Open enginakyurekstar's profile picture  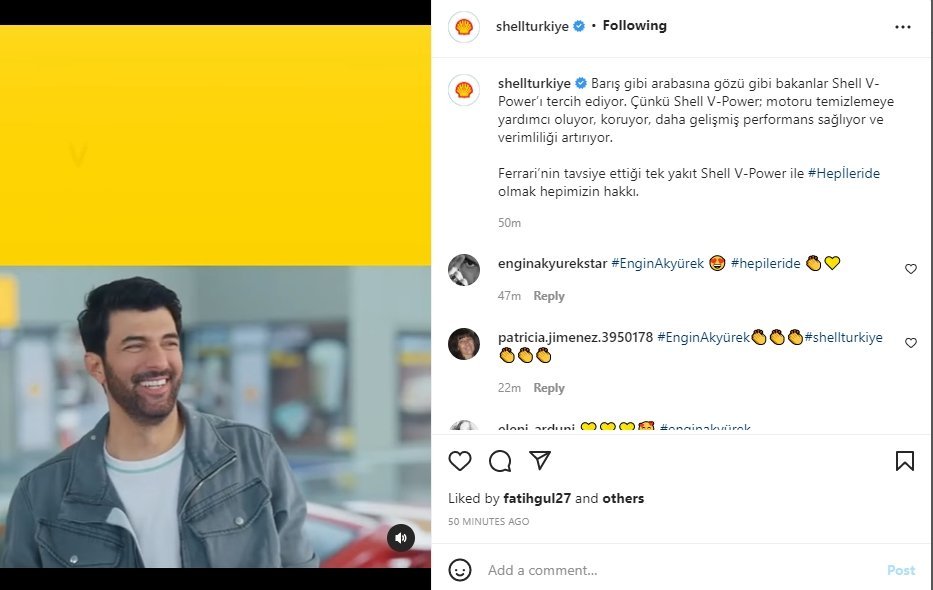pyautogui.click(x=464, y=270)
